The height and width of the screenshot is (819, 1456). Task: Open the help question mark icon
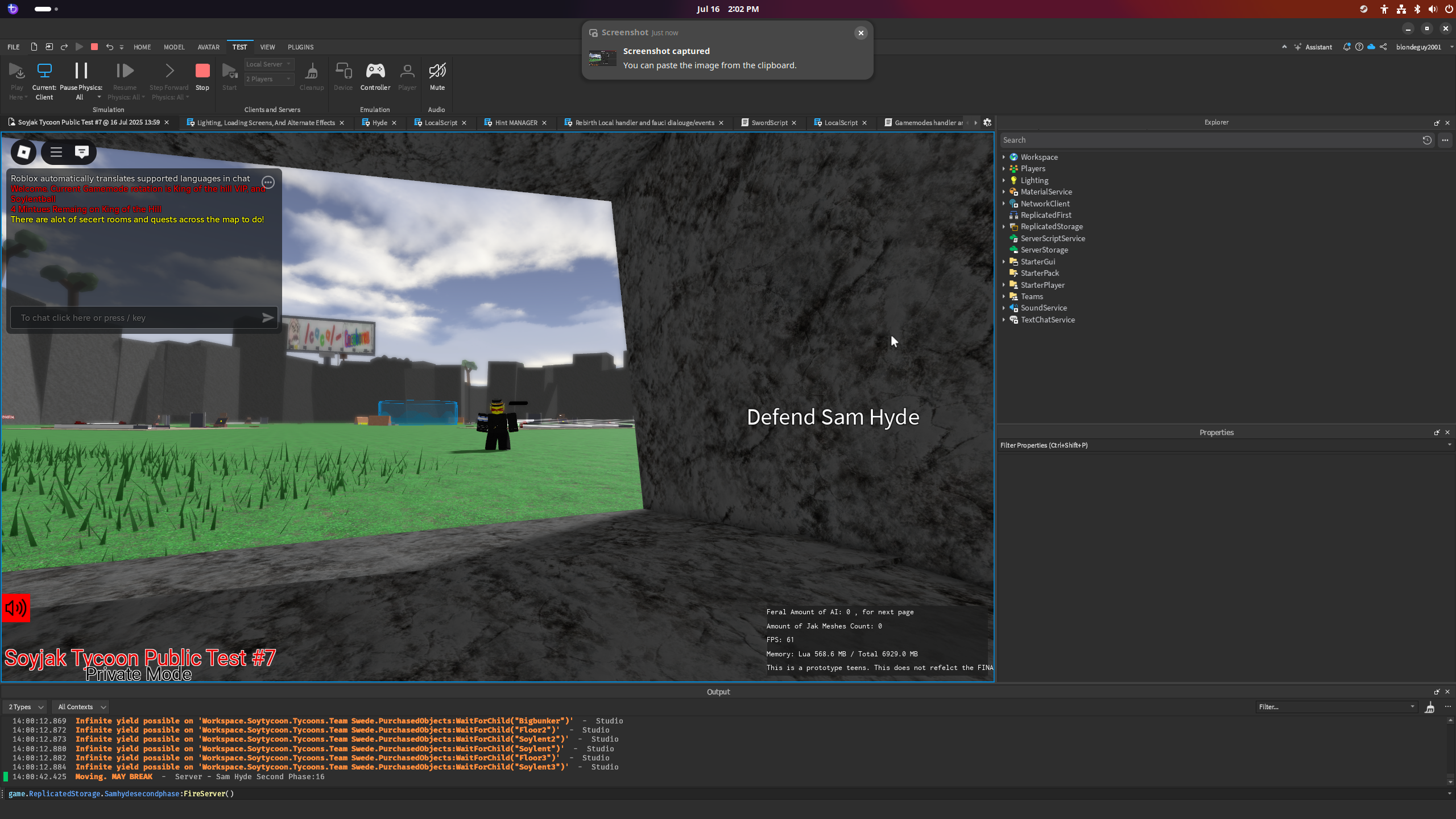click(1359, 47)
